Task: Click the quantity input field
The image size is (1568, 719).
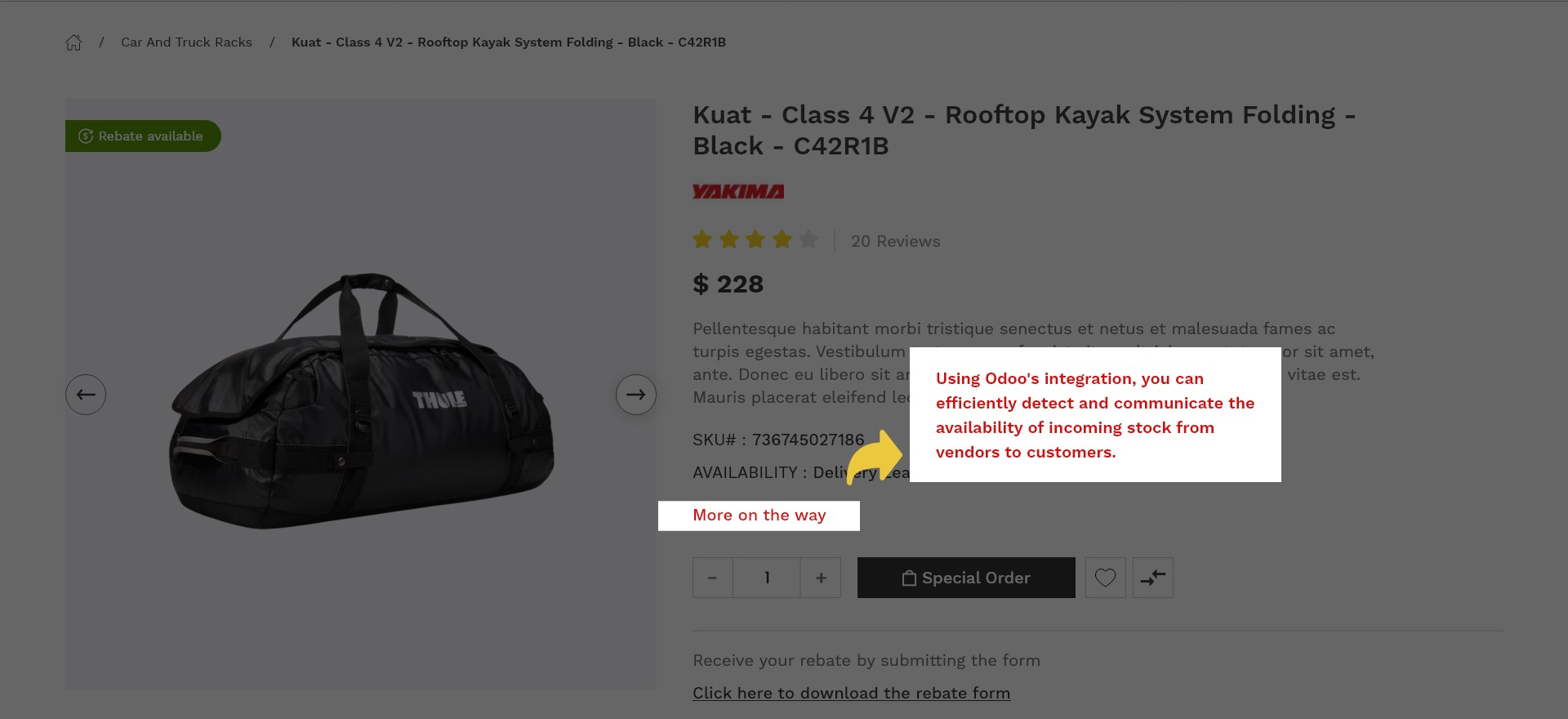Action: pyautogui.click(x=767, y=578)
